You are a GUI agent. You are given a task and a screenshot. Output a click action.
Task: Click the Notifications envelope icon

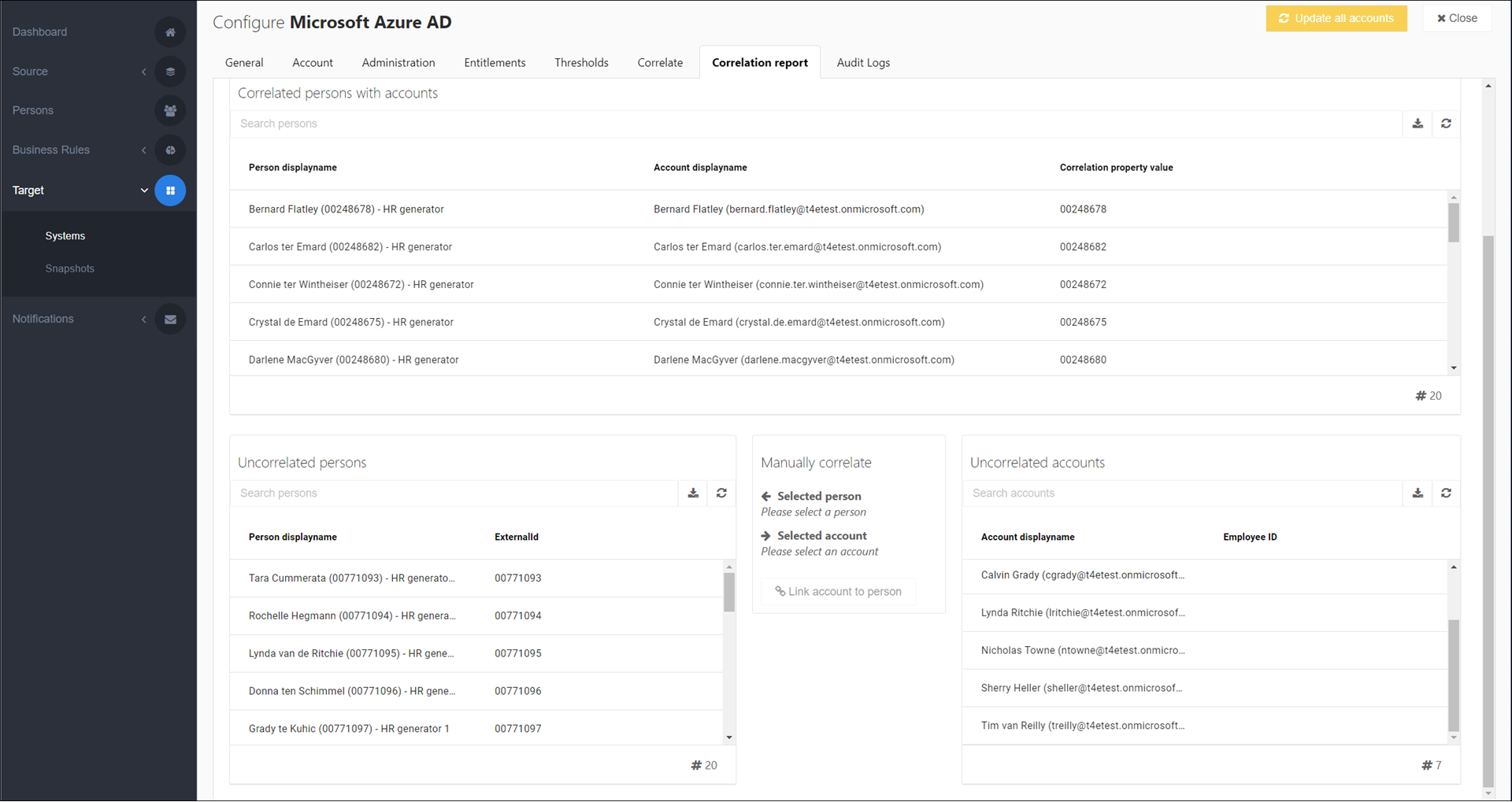(x=170, y=320)
